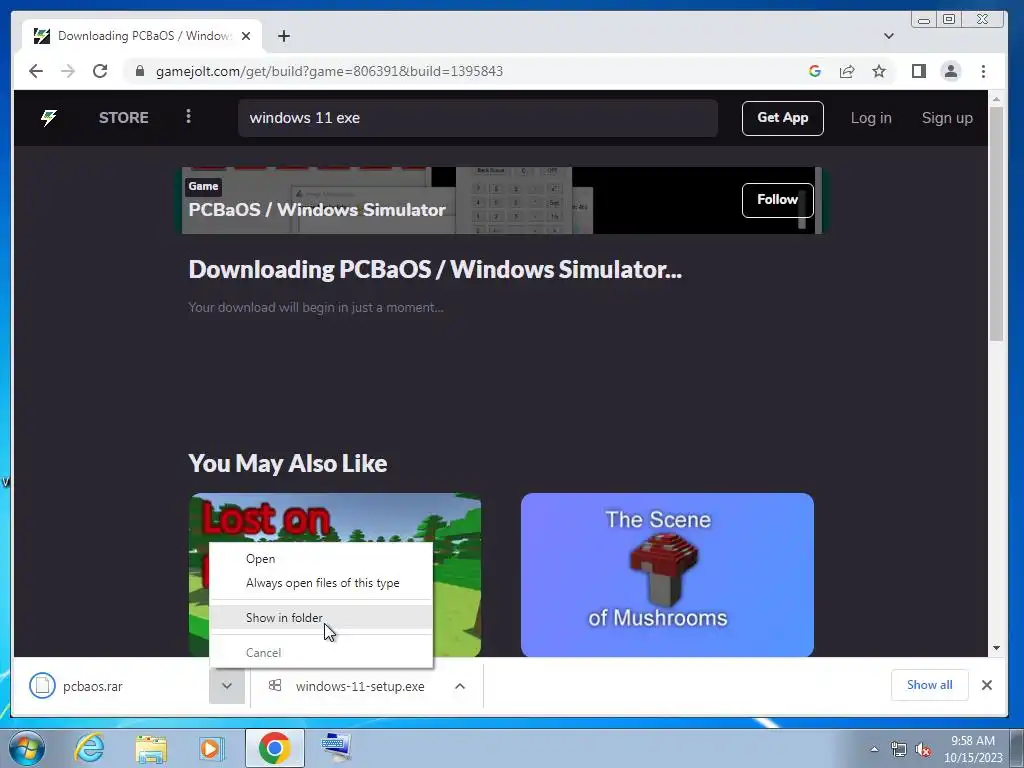
Task: Open the STORE page
Action: 123,118
